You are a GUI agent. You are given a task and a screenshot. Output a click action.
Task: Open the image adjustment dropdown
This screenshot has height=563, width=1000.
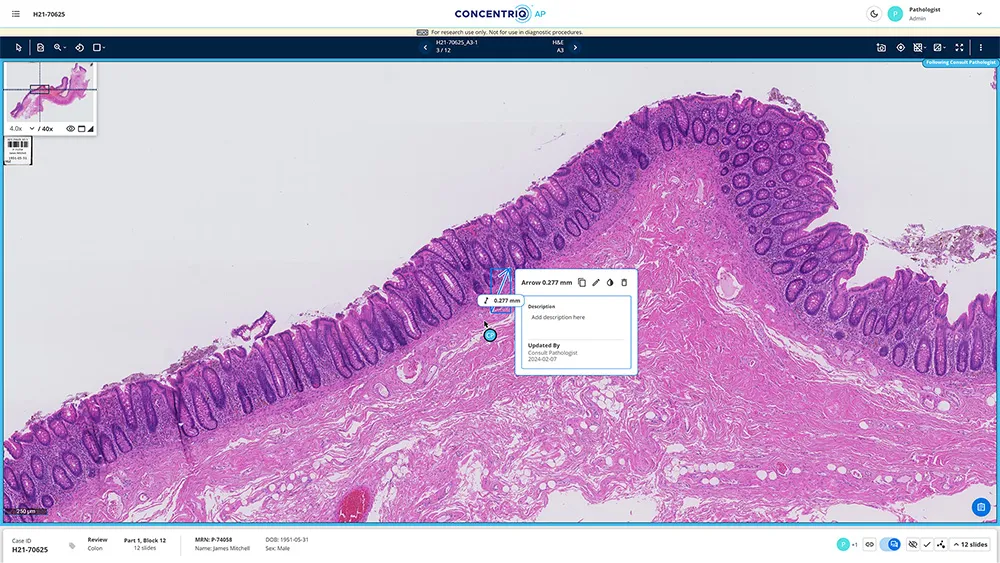pos(939,47)
